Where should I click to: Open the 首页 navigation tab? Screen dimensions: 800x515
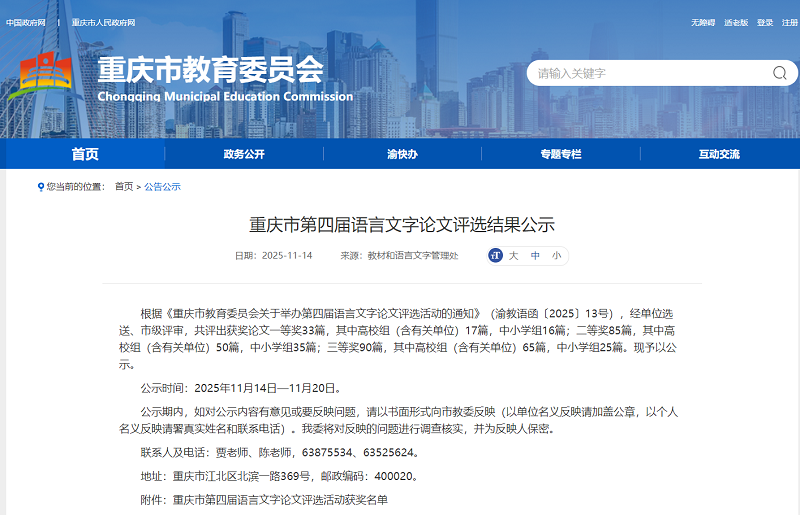85,154
